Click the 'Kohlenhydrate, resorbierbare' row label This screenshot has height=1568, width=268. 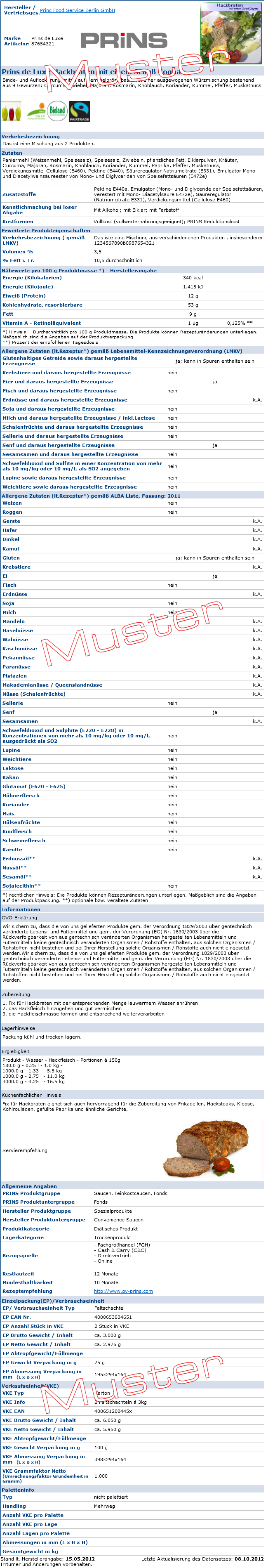[x=42, y=305]
